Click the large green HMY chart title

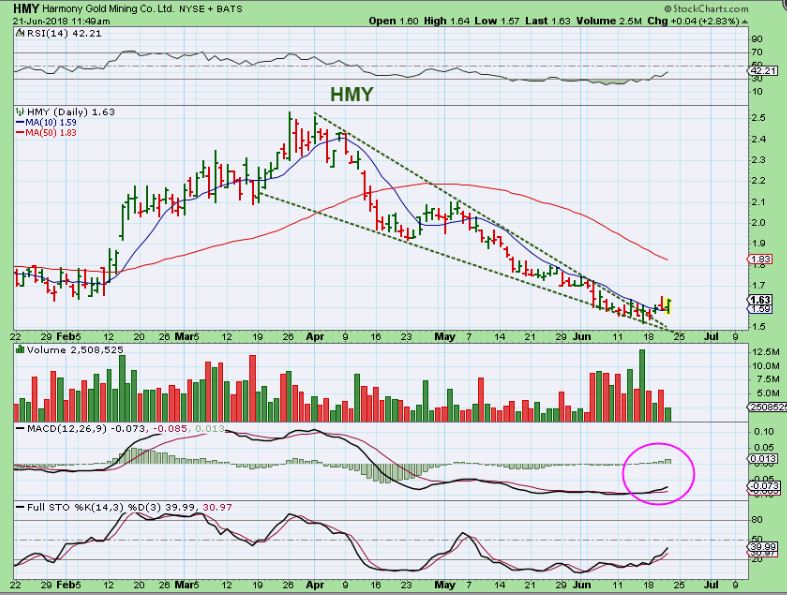click(351, 94)
